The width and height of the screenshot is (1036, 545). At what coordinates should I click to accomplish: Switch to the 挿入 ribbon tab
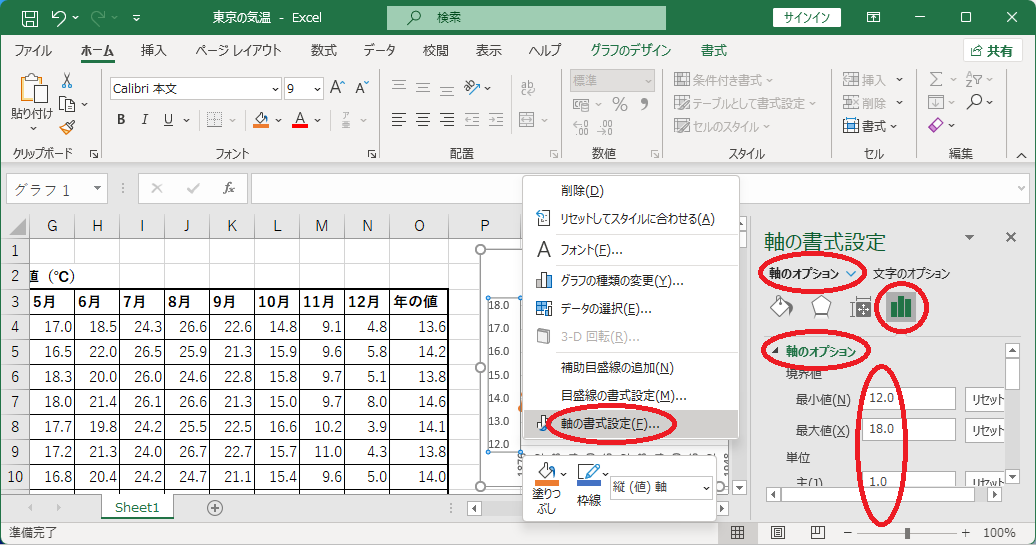(x=153, y=50)
